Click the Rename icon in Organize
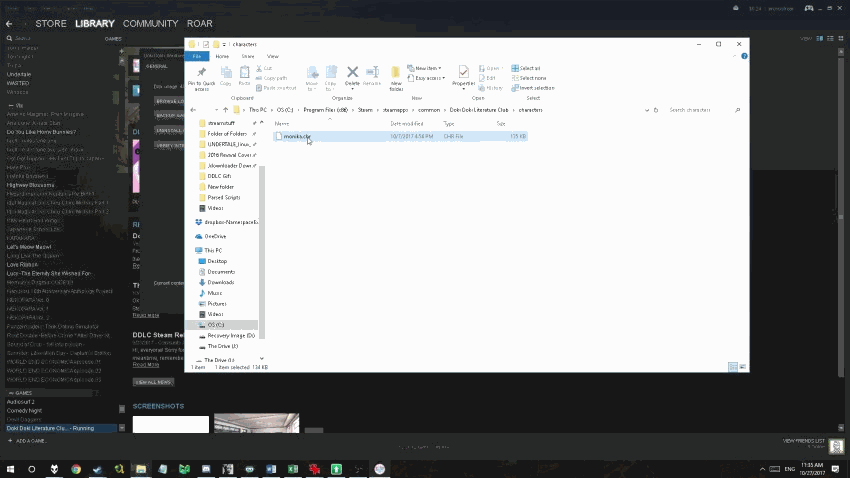Image resolution: width=850 pixels, height=478 pixels. (x=372, y=72)
